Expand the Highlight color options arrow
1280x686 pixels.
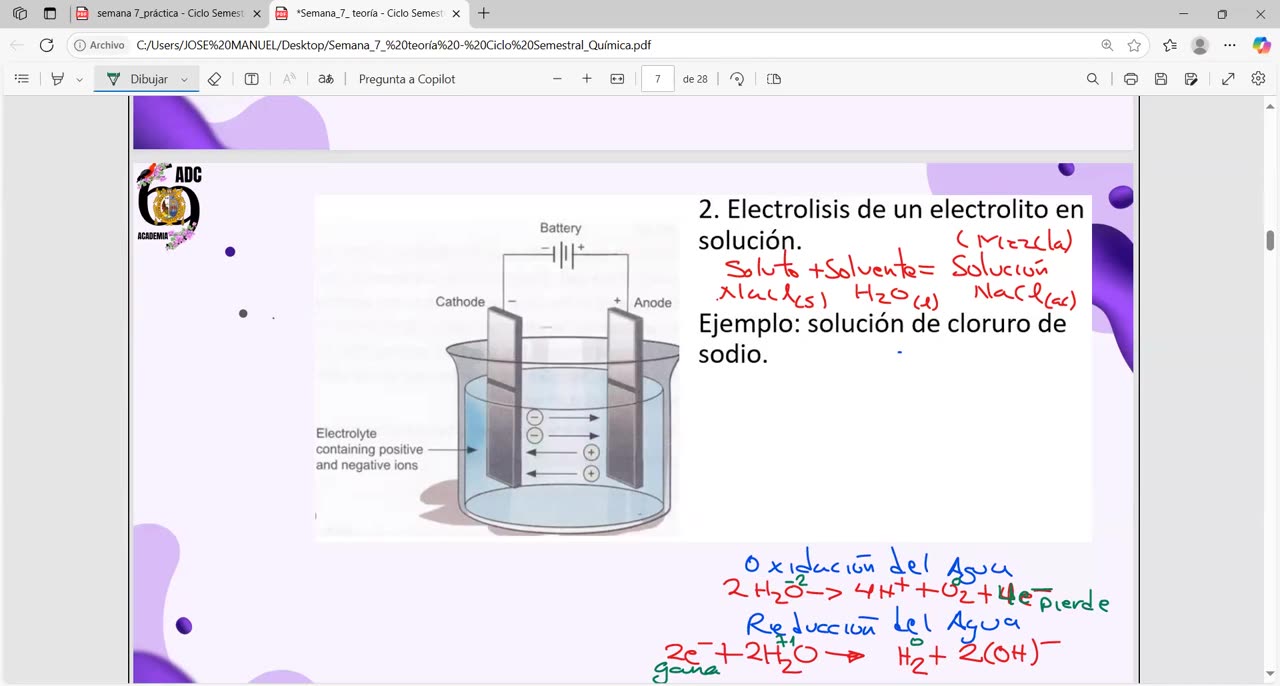79,79
